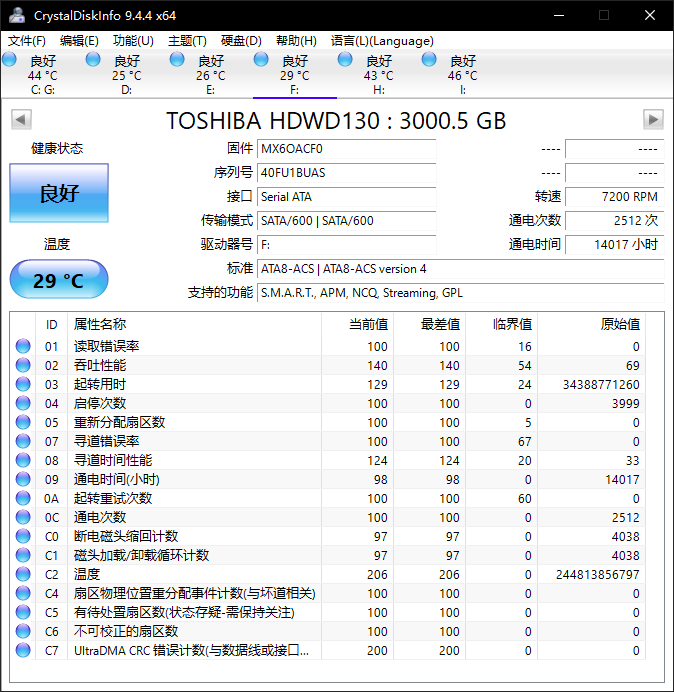Click status orb of attribute 03 起转用时

[23, 384]
